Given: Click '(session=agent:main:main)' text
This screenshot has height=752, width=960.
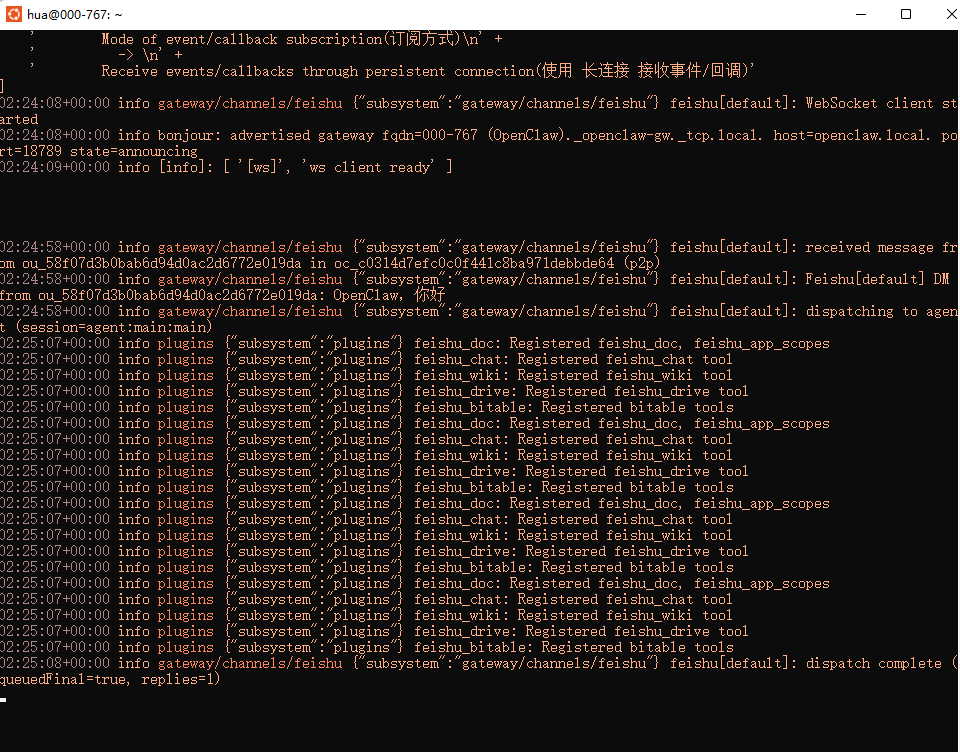Looking at the screenshot, I should coord(114,328).
